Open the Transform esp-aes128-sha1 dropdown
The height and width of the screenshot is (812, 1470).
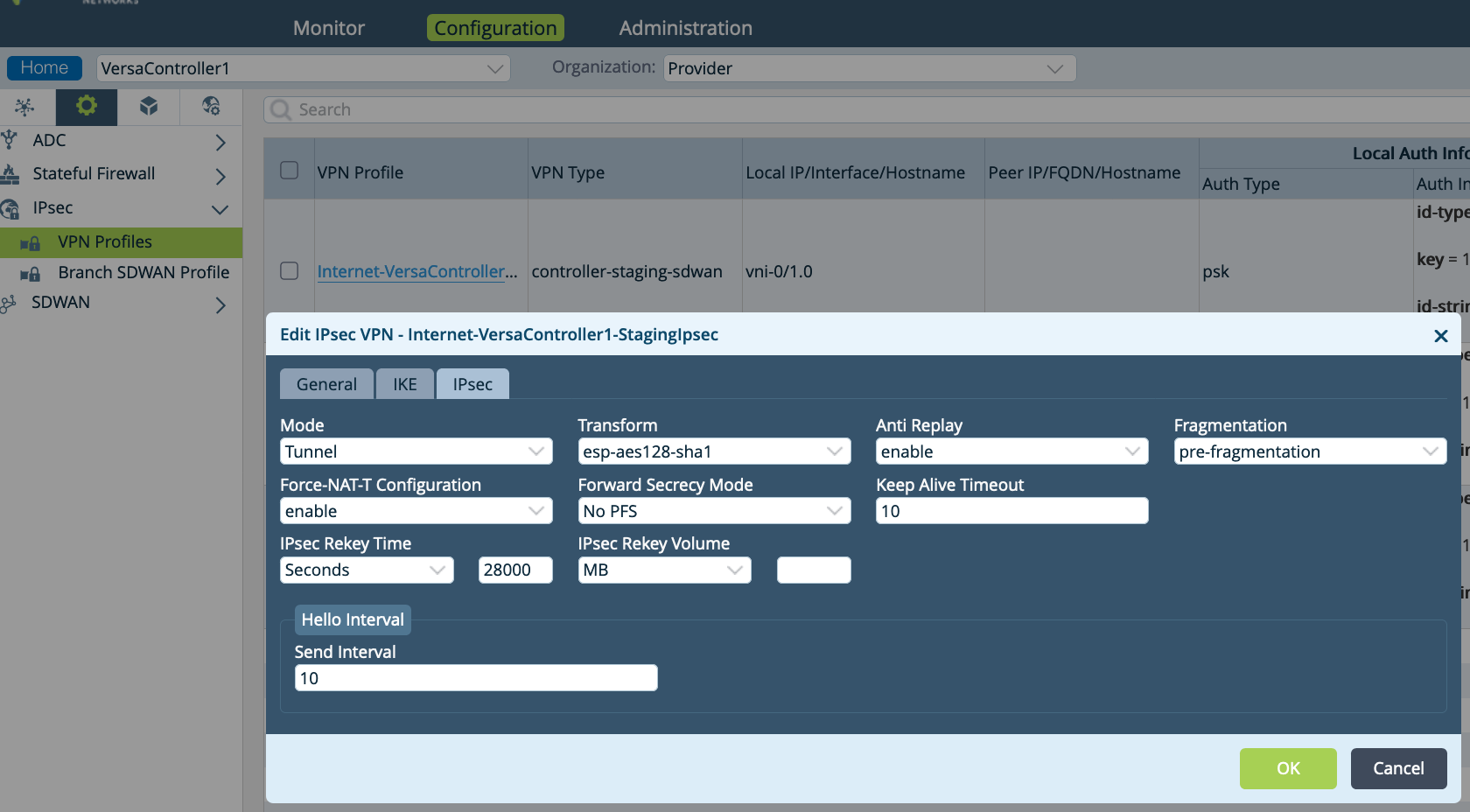click(x=714, y=451)
